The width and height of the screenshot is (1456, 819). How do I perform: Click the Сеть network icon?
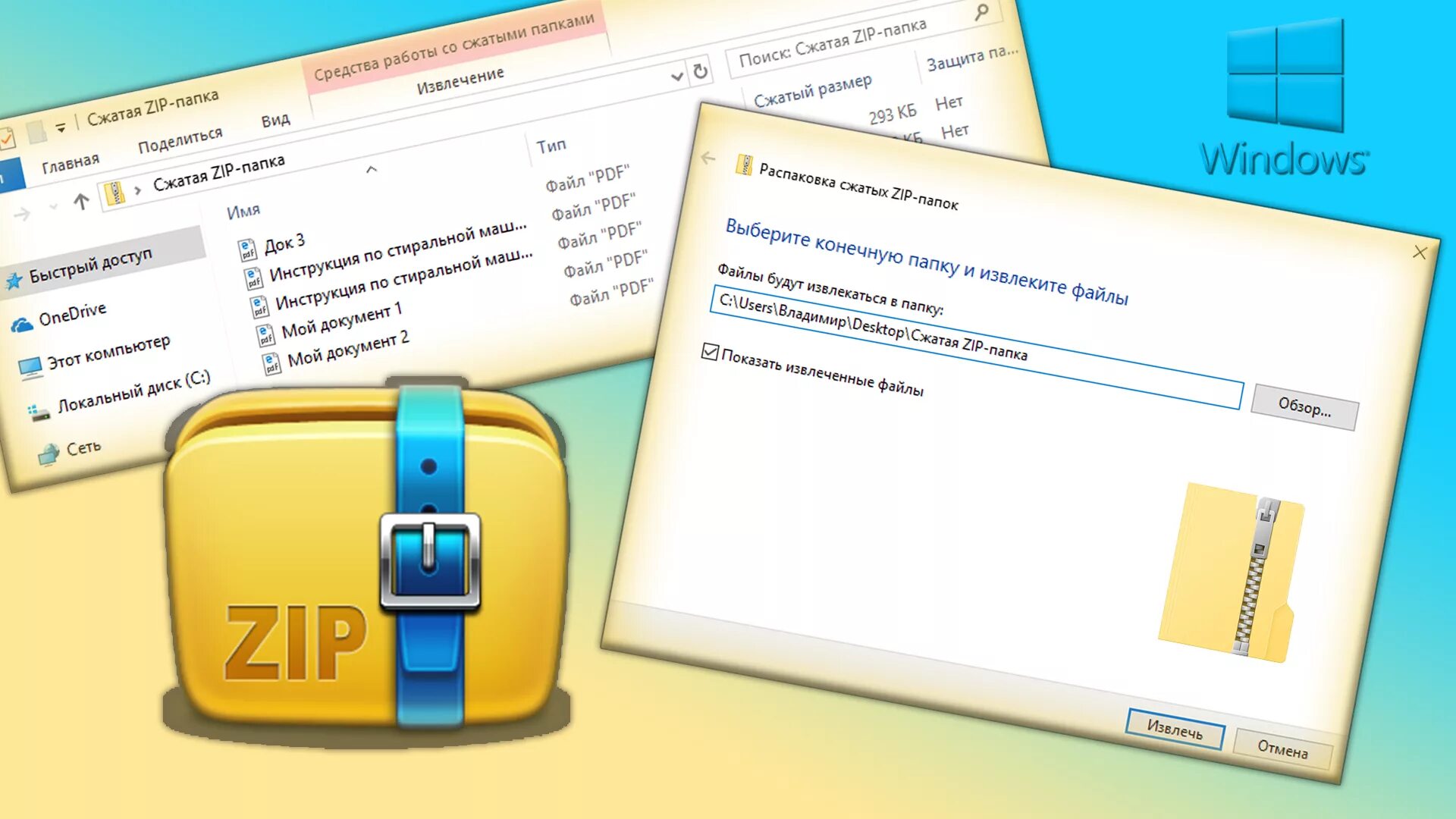point(49,453)
